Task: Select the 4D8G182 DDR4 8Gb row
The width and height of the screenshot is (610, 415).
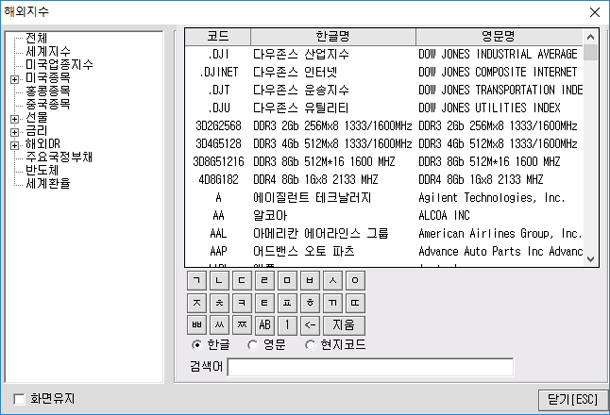Action: [384, 179]
